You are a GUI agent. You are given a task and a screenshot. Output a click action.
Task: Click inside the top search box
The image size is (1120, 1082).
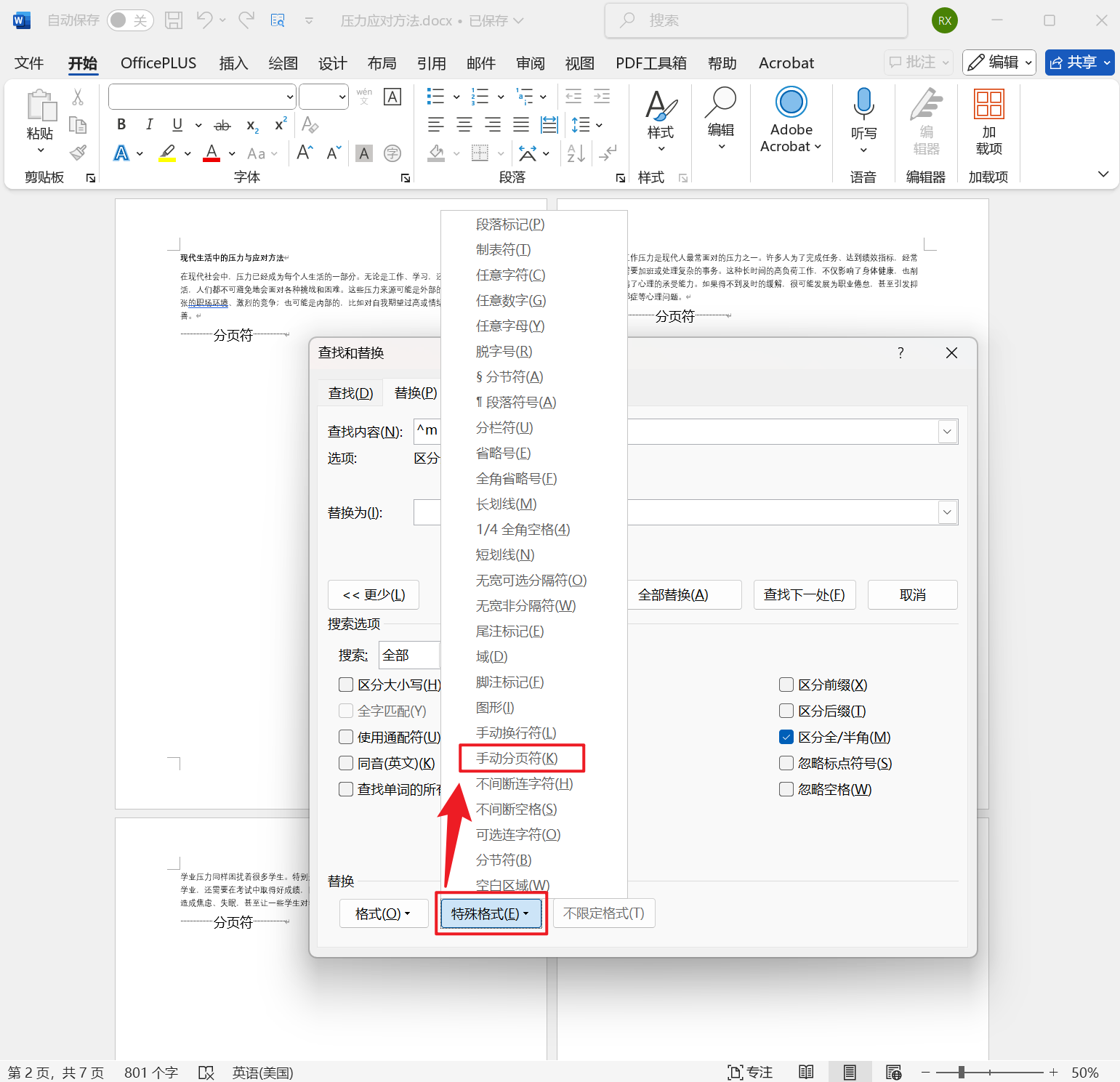756,20
